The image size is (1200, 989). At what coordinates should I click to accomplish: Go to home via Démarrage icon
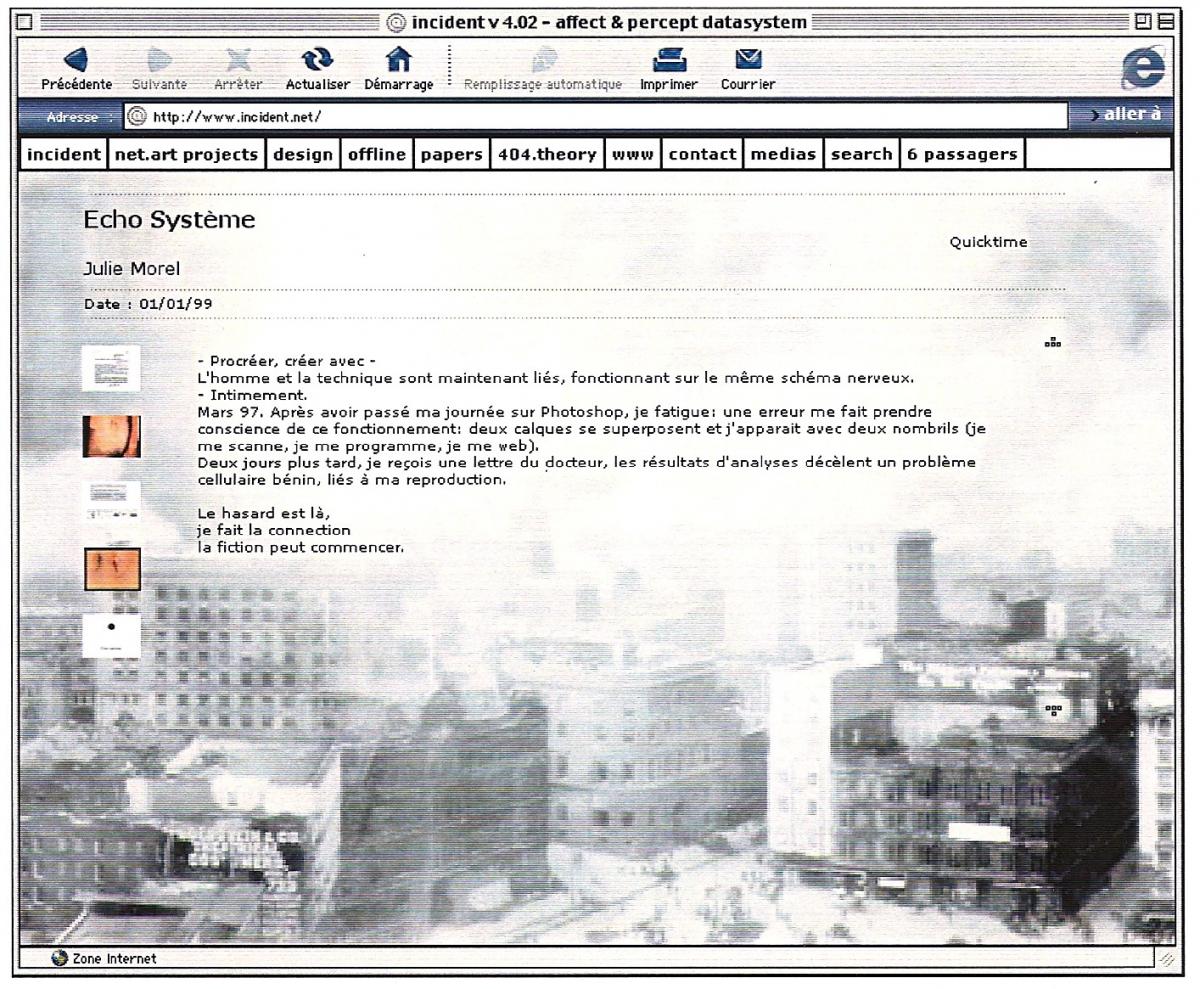click(x=398, y=63)
